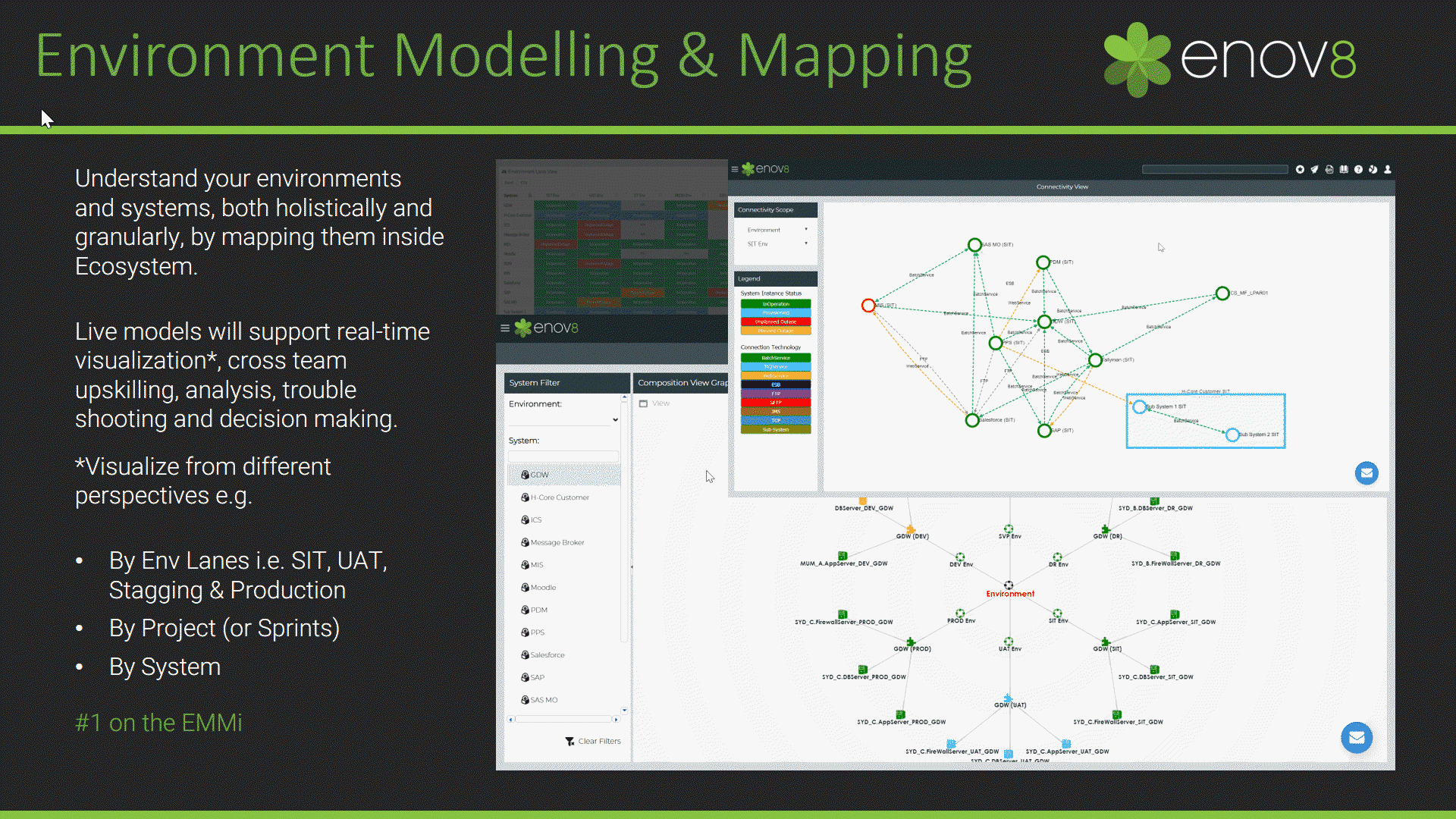1456x819 pixels.
Task: Click the System search input field
Action: tap(563, 456)
